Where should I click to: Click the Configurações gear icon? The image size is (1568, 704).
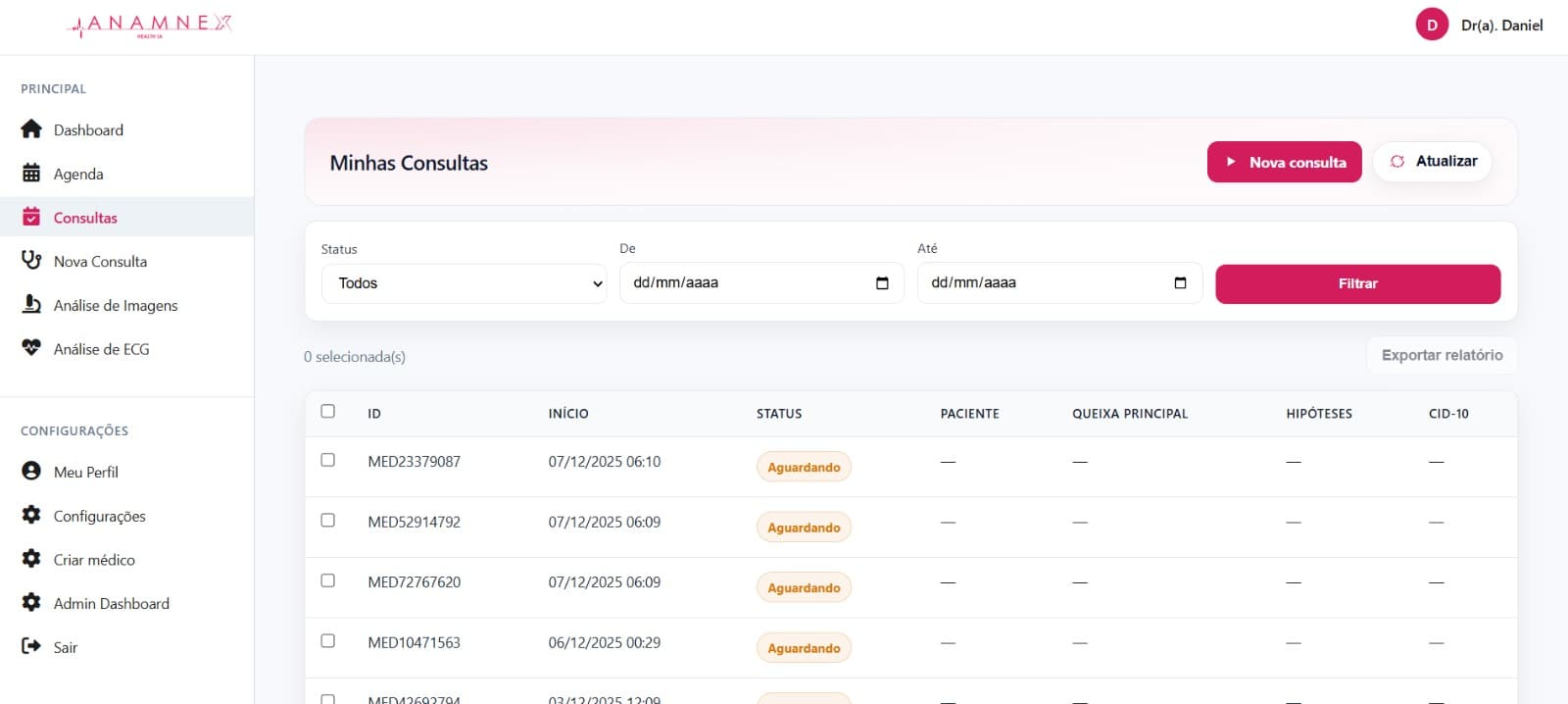[31, 515]
